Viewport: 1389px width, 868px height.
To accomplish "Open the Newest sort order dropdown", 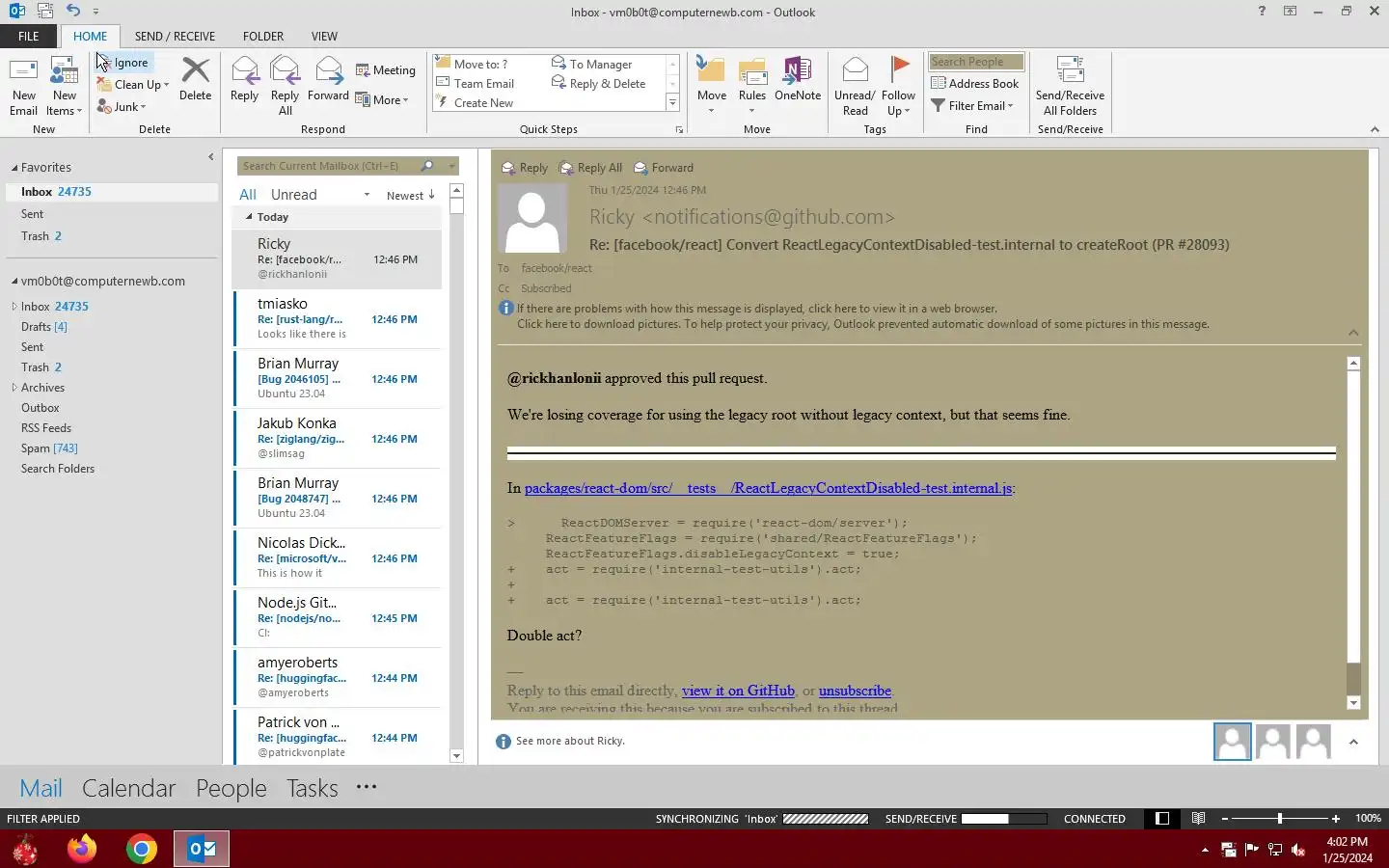I will tap(411, 196).
